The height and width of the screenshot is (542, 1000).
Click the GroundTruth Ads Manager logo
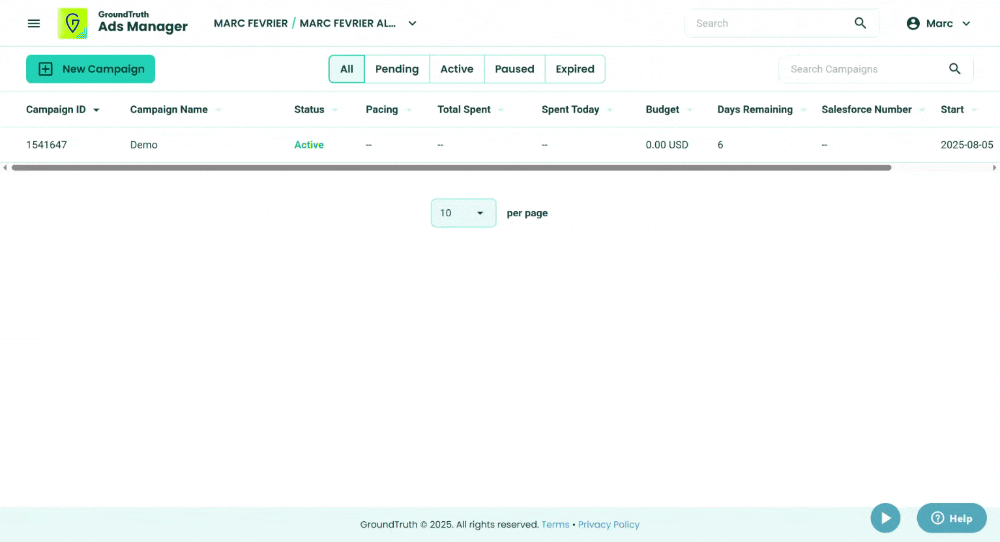pos(123,23)
